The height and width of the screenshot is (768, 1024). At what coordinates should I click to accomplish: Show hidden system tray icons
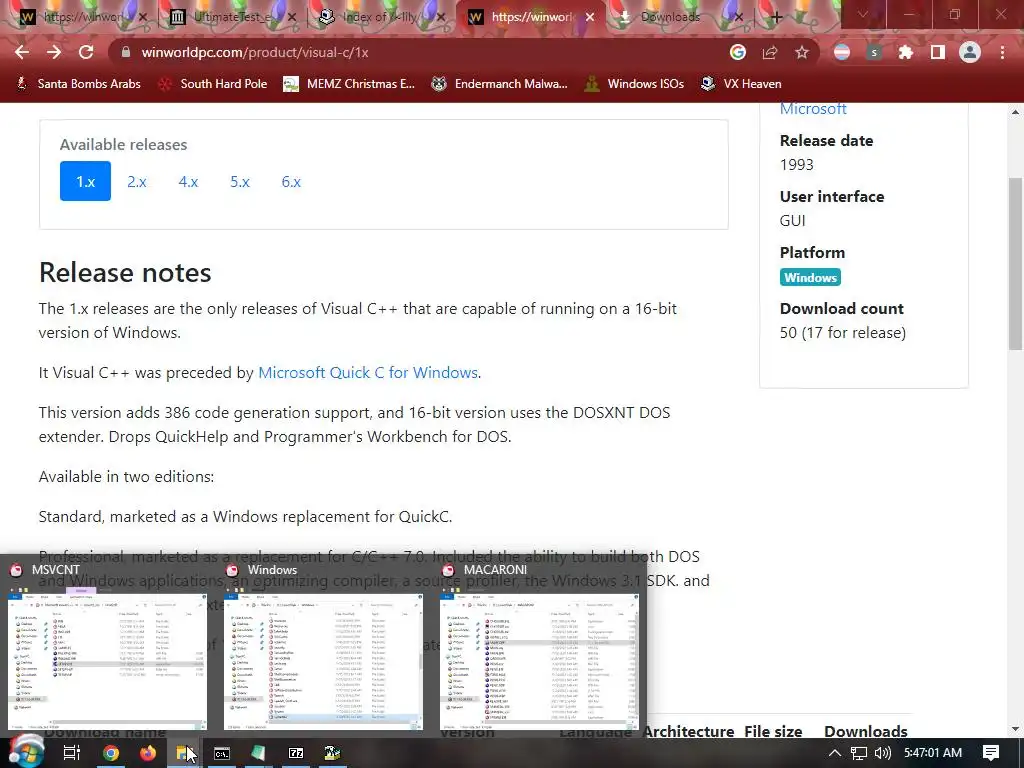[x=834, y=753]
